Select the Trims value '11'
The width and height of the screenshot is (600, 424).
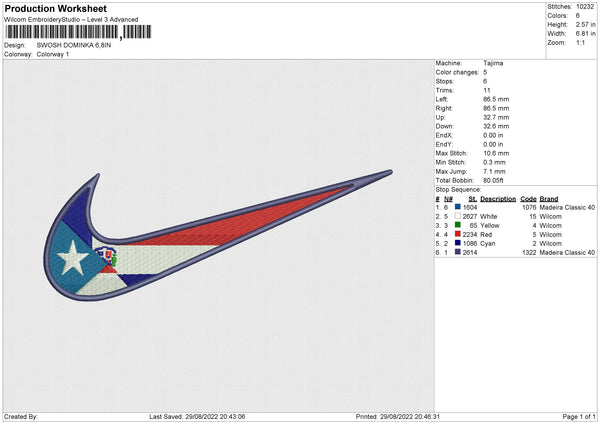click(x=487, y=90)
